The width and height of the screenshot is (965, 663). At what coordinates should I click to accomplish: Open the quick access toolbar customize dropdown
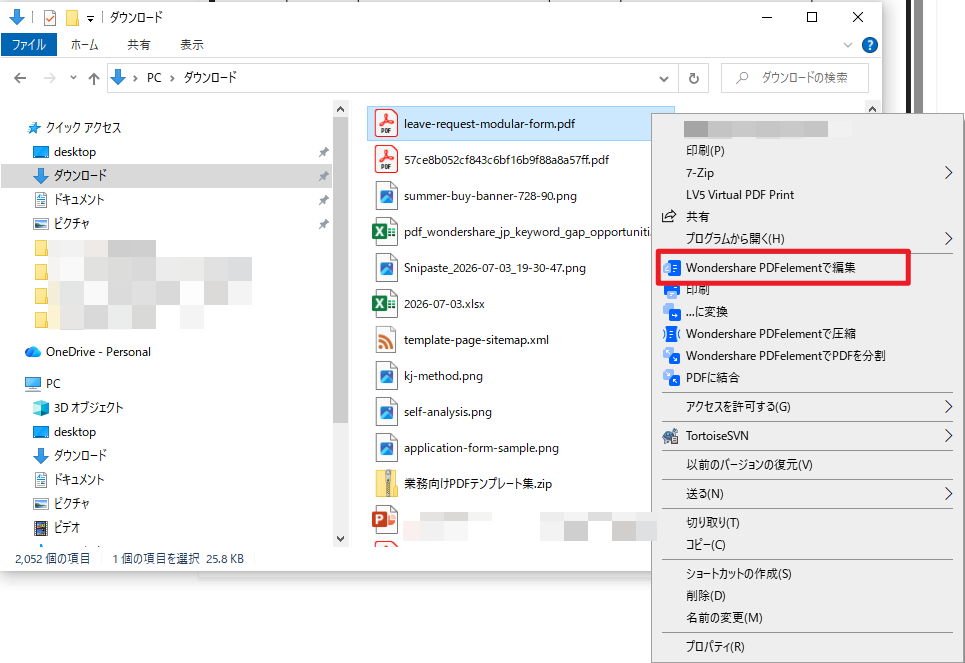point(90,19)
